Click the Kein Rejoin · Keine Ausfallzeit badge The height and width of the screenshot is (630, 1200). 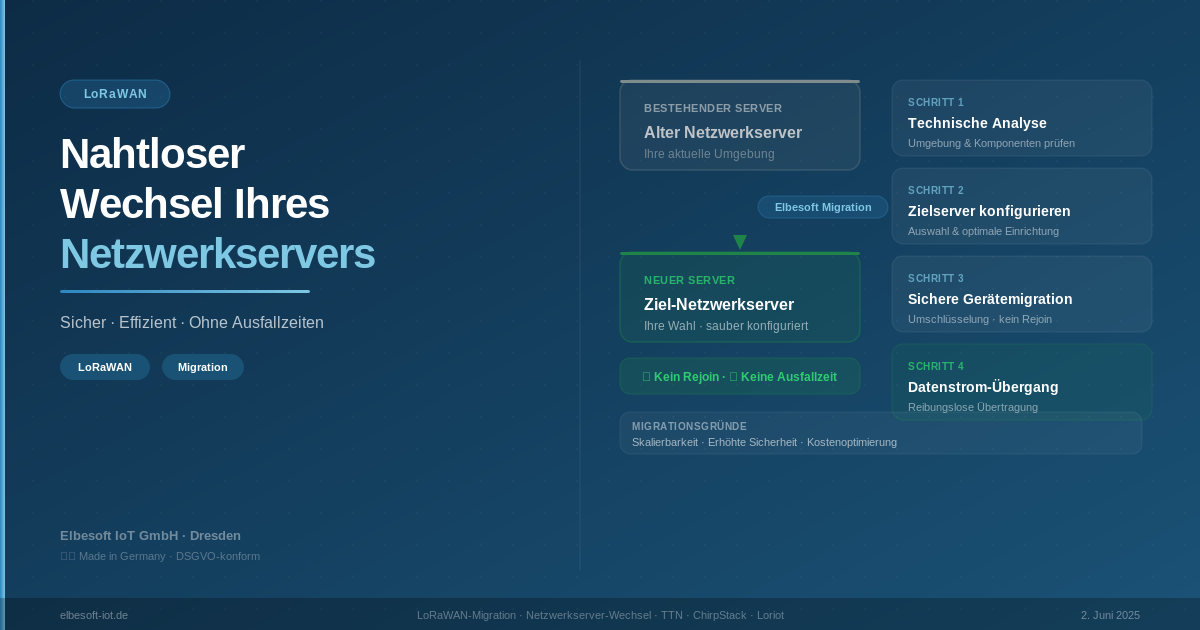(x=740, y=376)
